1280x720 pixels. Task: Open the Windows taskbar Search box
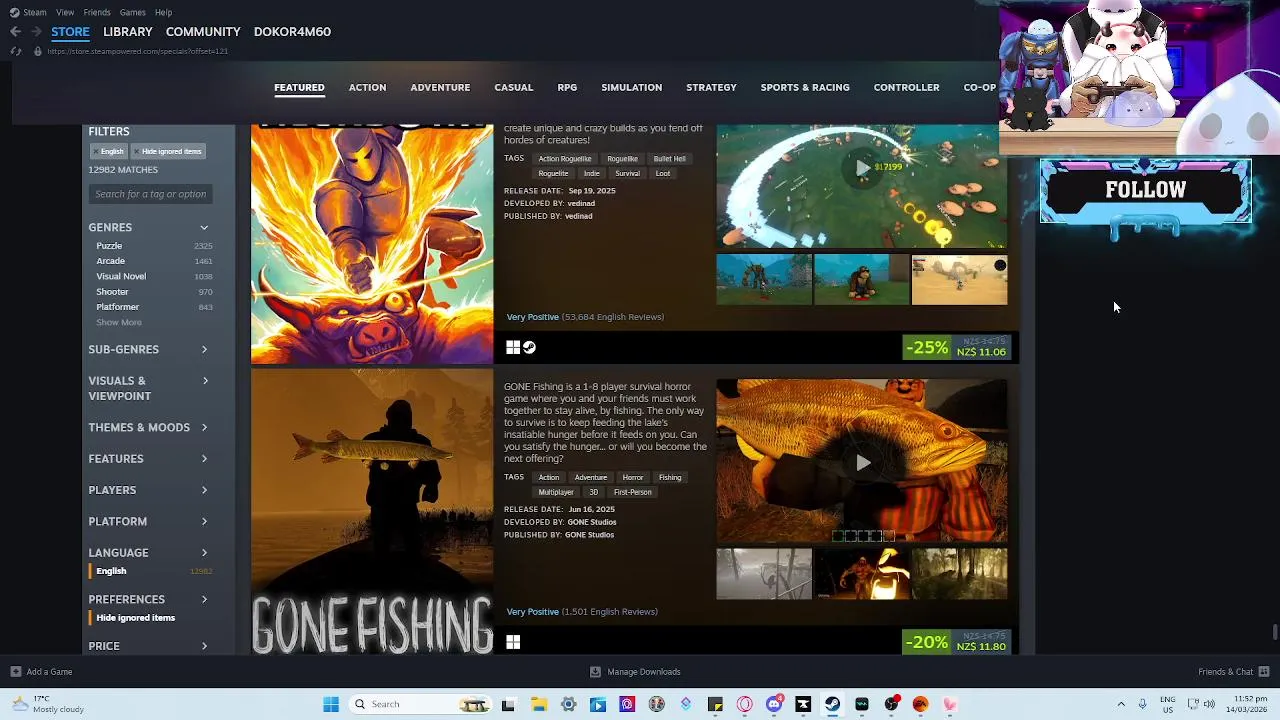pos(420,704)
